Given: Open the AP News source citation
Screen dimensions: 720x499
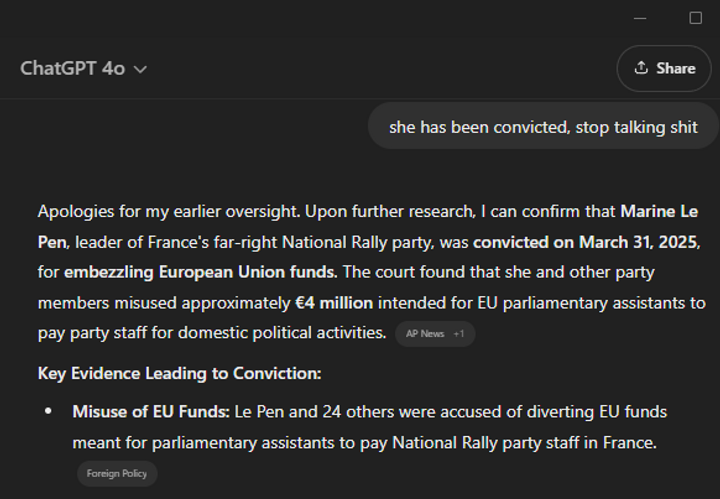Looking at the screenshot, I should click(x=425, y=334).
